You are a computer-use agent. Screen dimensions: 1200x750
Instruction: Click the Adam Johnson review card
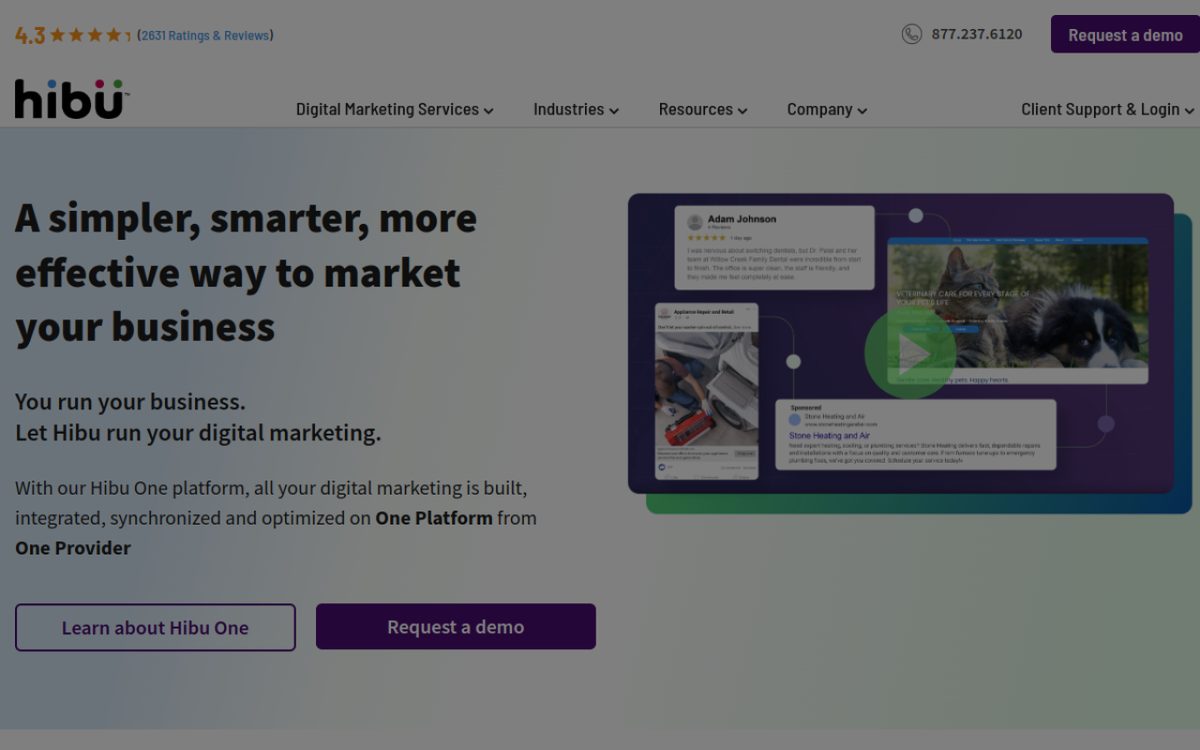coord(774,248)
